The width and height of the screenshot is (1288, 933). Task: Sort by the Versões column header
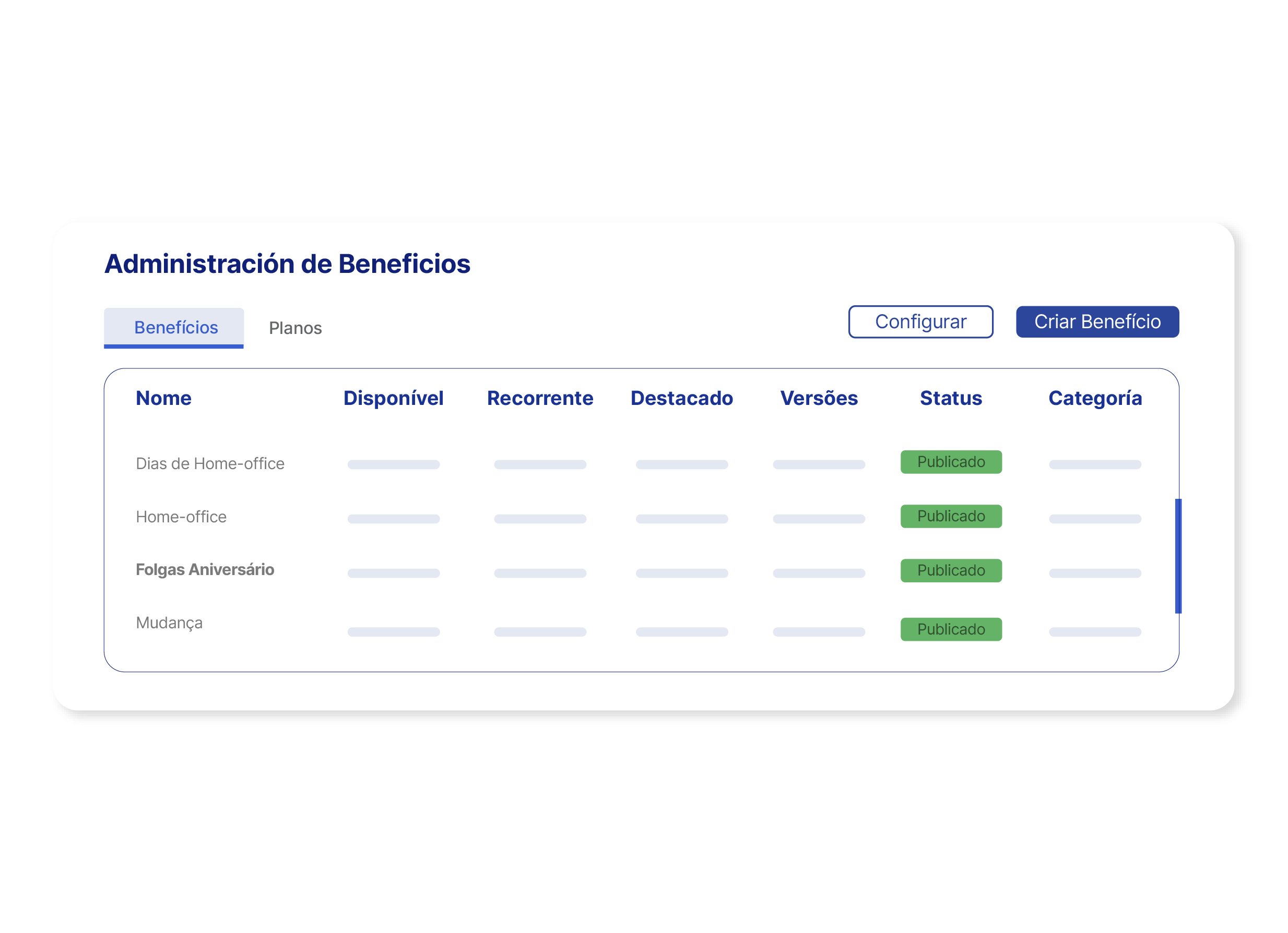(819, 398)
